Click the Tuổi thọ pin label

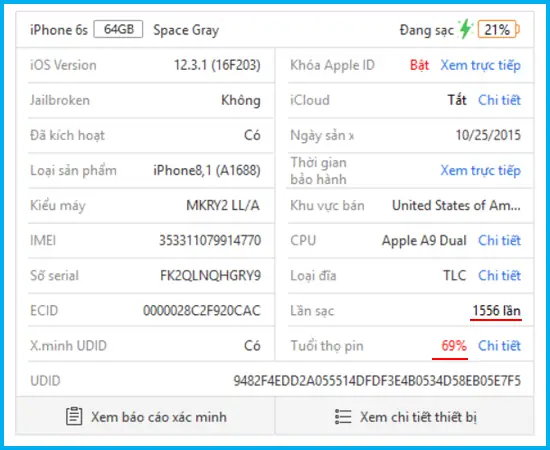[327, 346]
